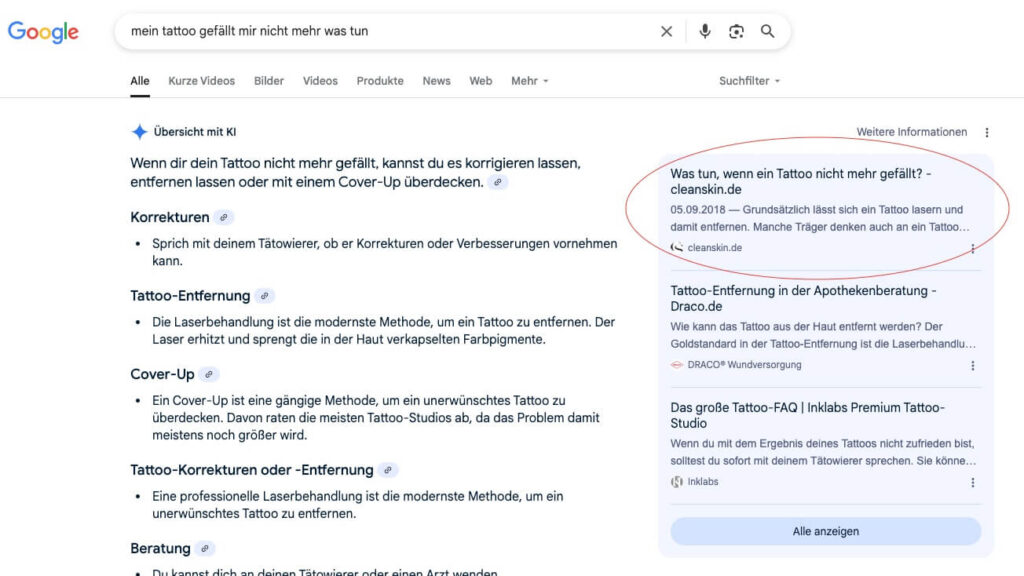Expand the Mehr dropdown
1024x576 pixels.
click(x=530, y=81)
